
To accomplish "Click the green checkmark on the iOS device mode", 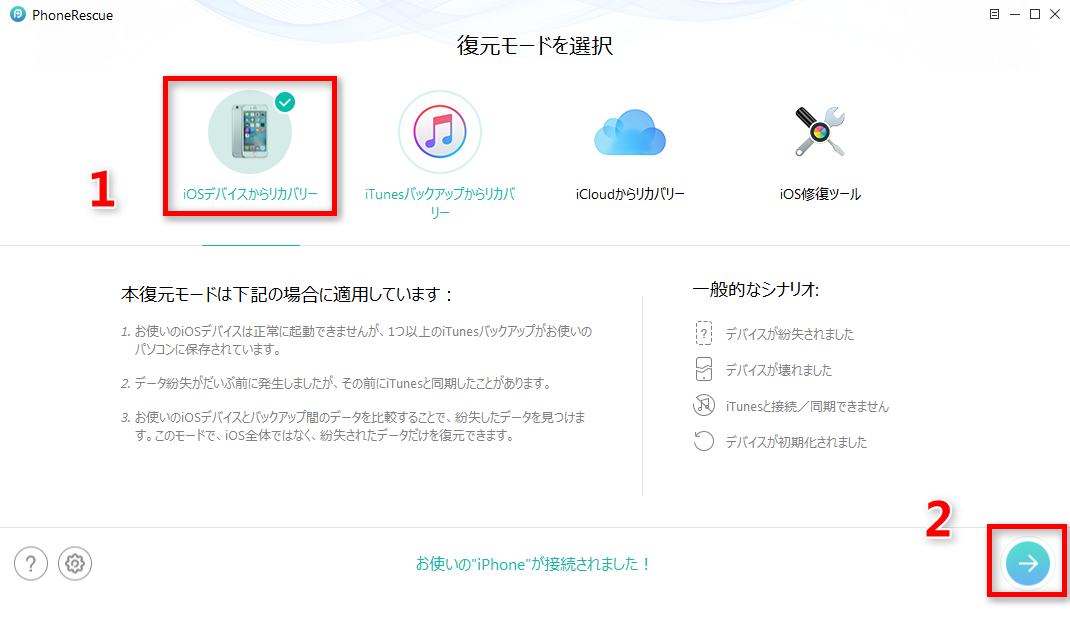I will pyautogui.click(x=285, y=102).
